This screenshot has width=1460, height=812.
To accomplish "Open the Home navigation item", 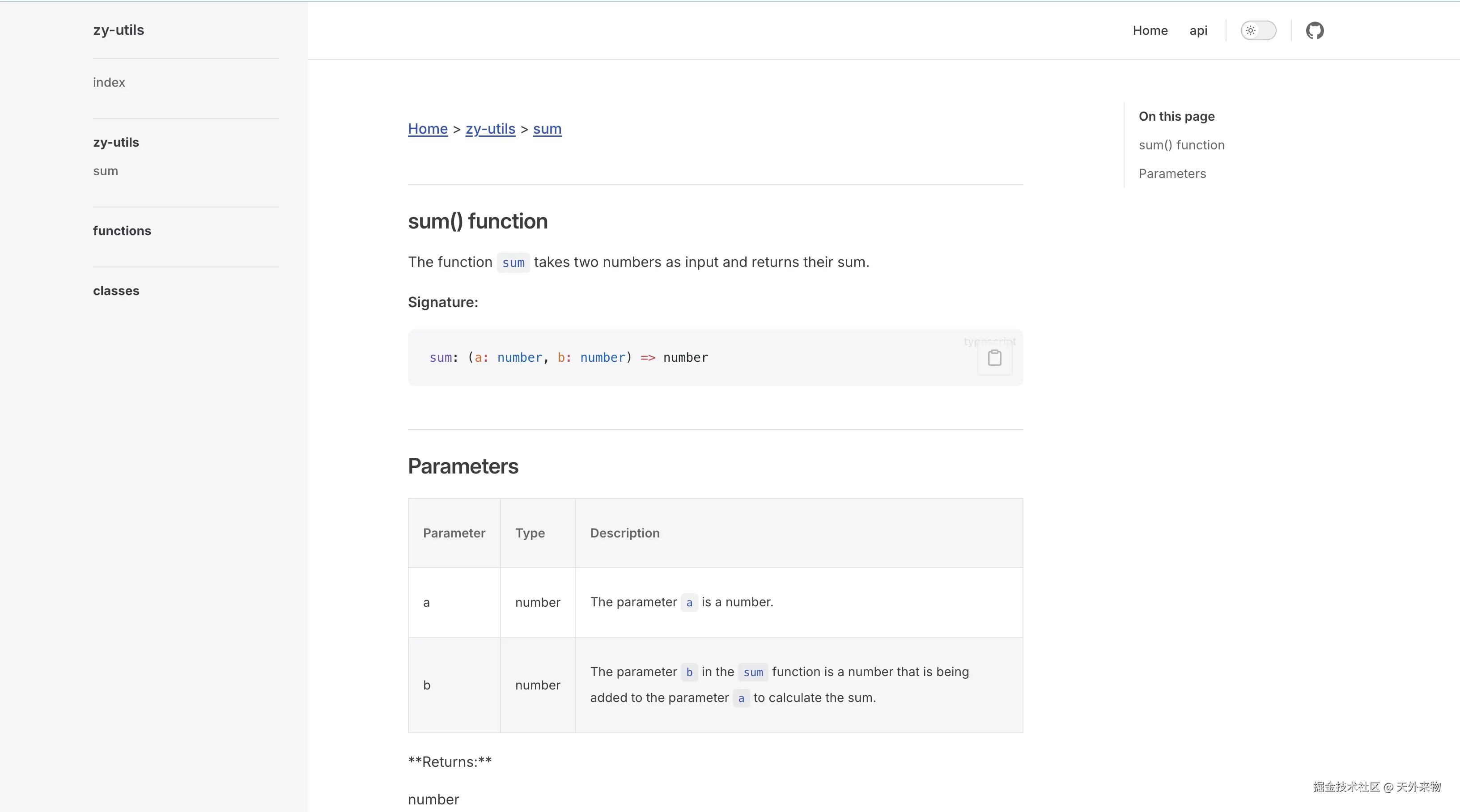I will pos(1150,30).
